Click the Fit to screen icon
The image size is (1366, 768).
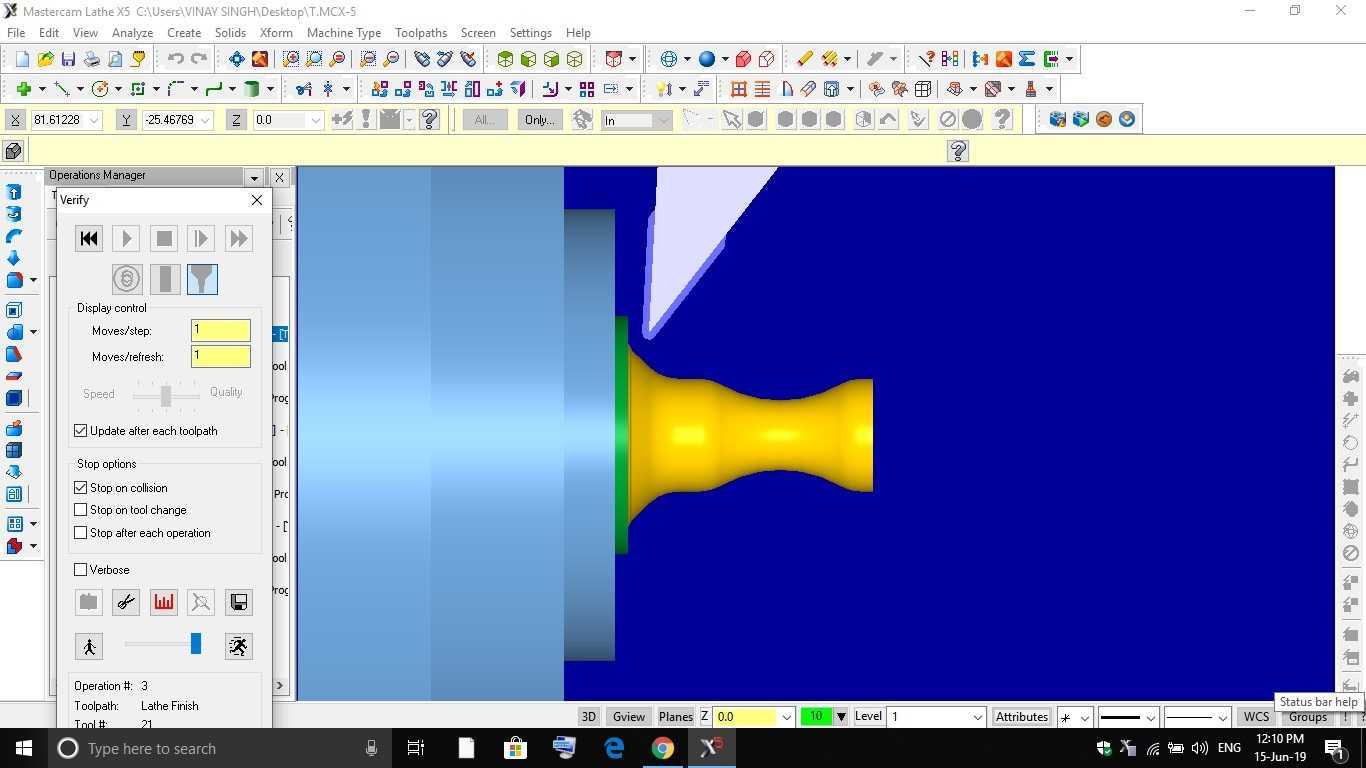coord(237,60)
